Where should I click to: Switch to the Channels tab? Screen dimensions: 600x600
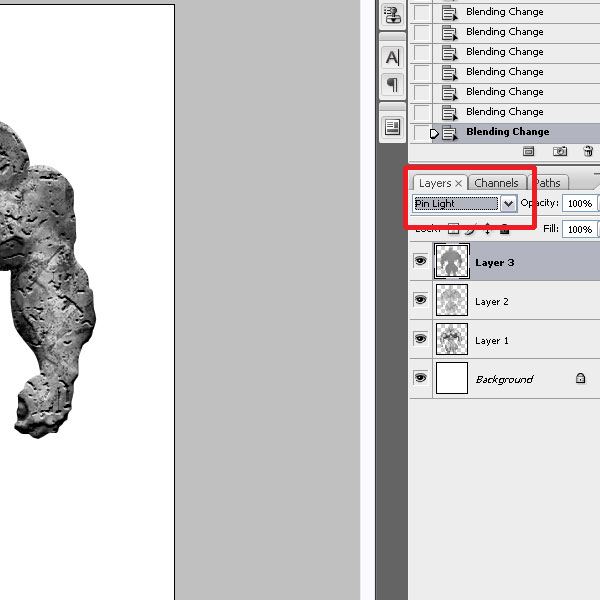click(496, 183)
